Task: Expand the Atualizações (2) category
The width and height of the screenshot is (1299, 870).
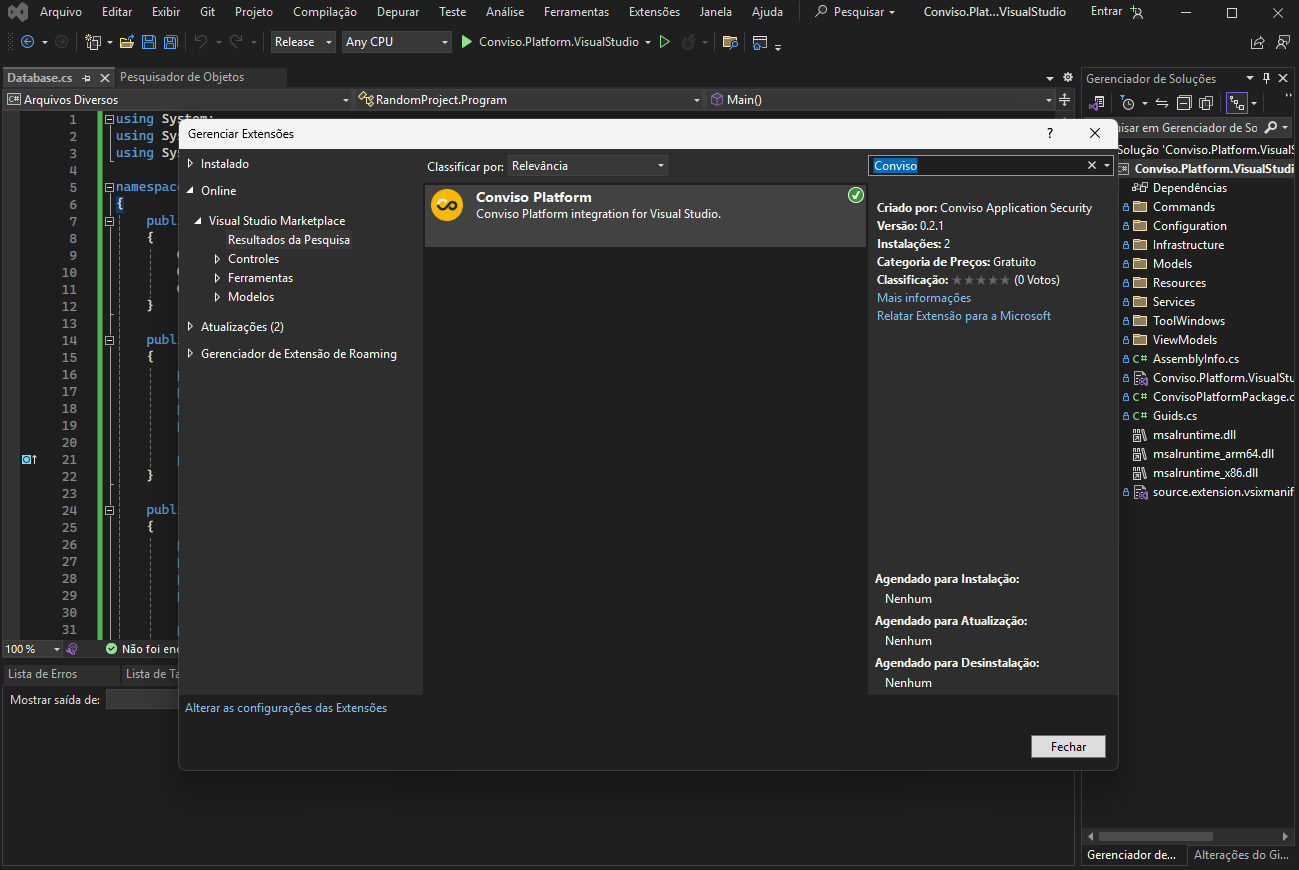Action: point(190,327)
